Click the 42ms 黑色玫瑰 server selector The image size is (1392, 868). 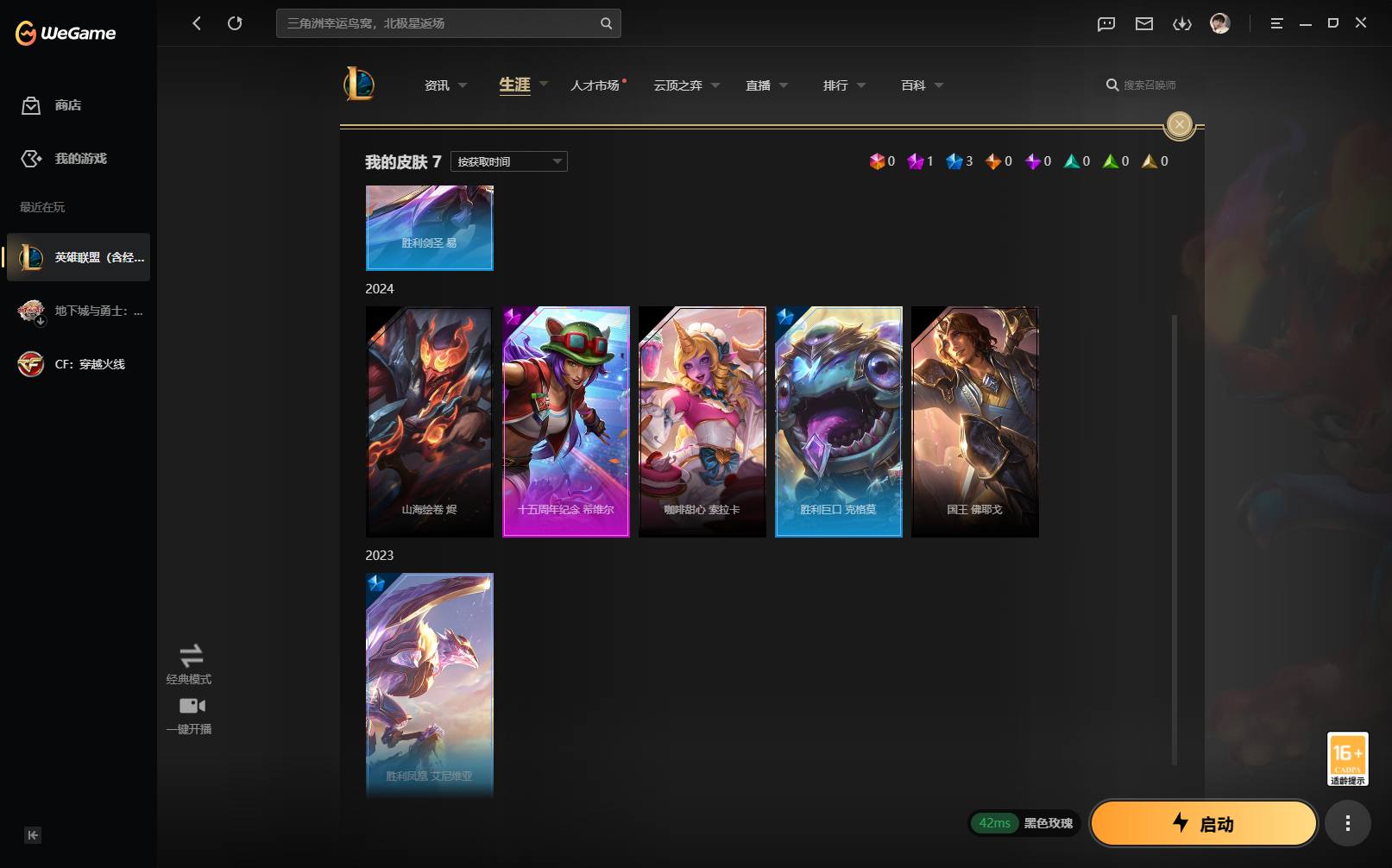point(1024,824)
